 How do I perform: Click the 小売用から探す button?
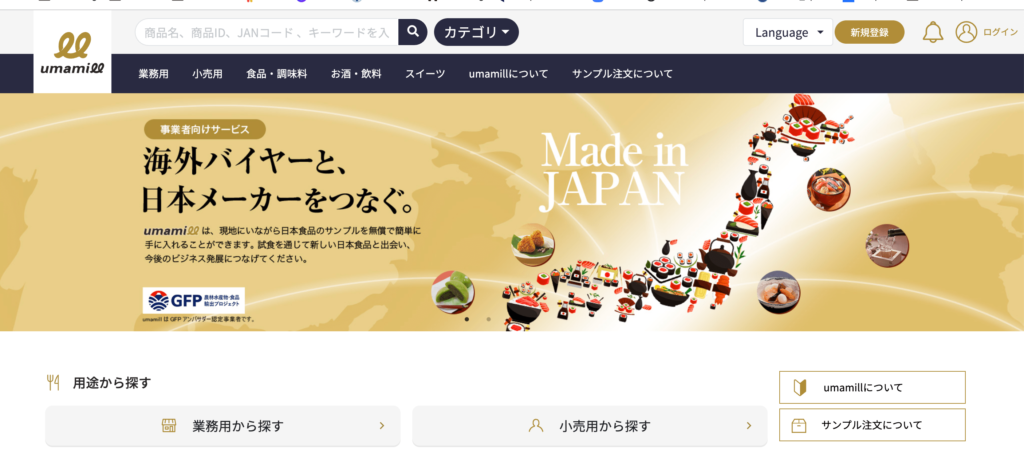point(590,426)
